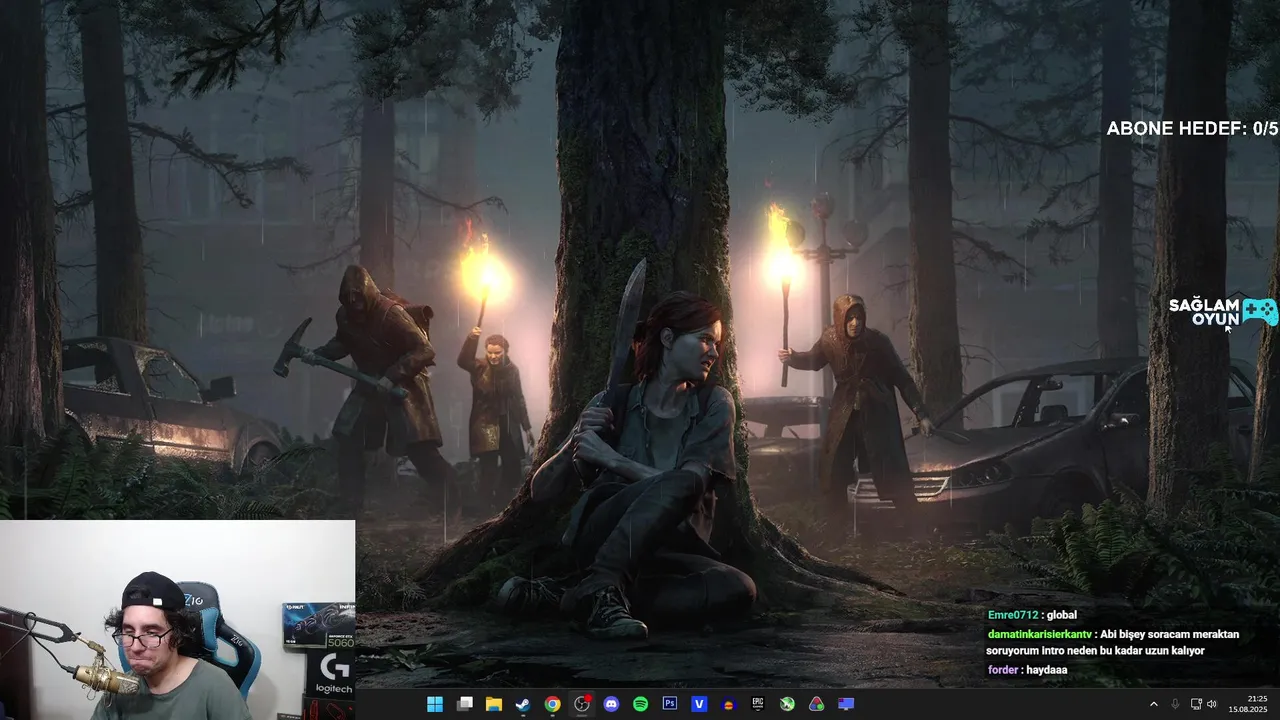Click the chat message from forder
The image size is (1280, 720).
click(x=1027, y=670)
